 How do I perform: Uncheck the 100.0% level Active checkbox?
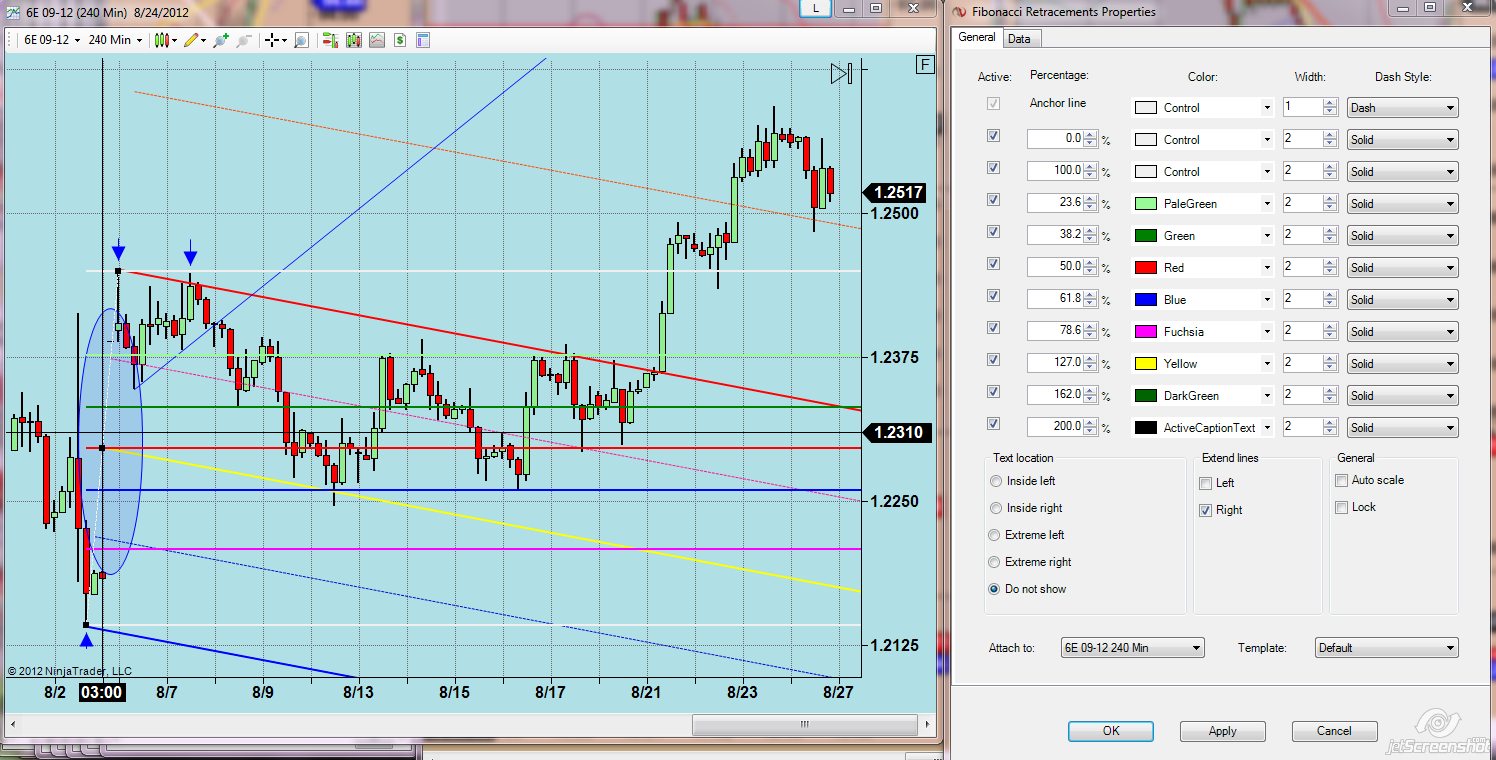click(x=993, y=168)
